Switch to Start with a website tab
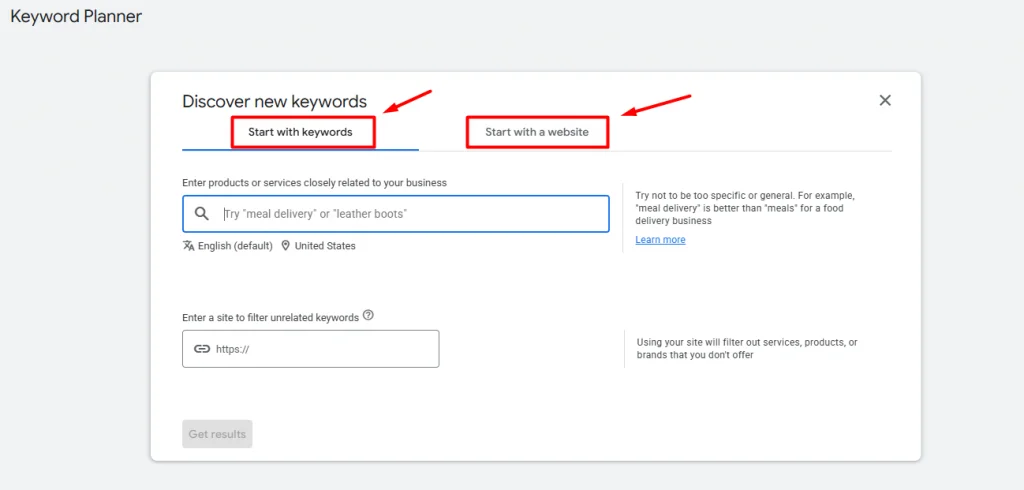1024x490 pixels. click(x=537, y=132)
